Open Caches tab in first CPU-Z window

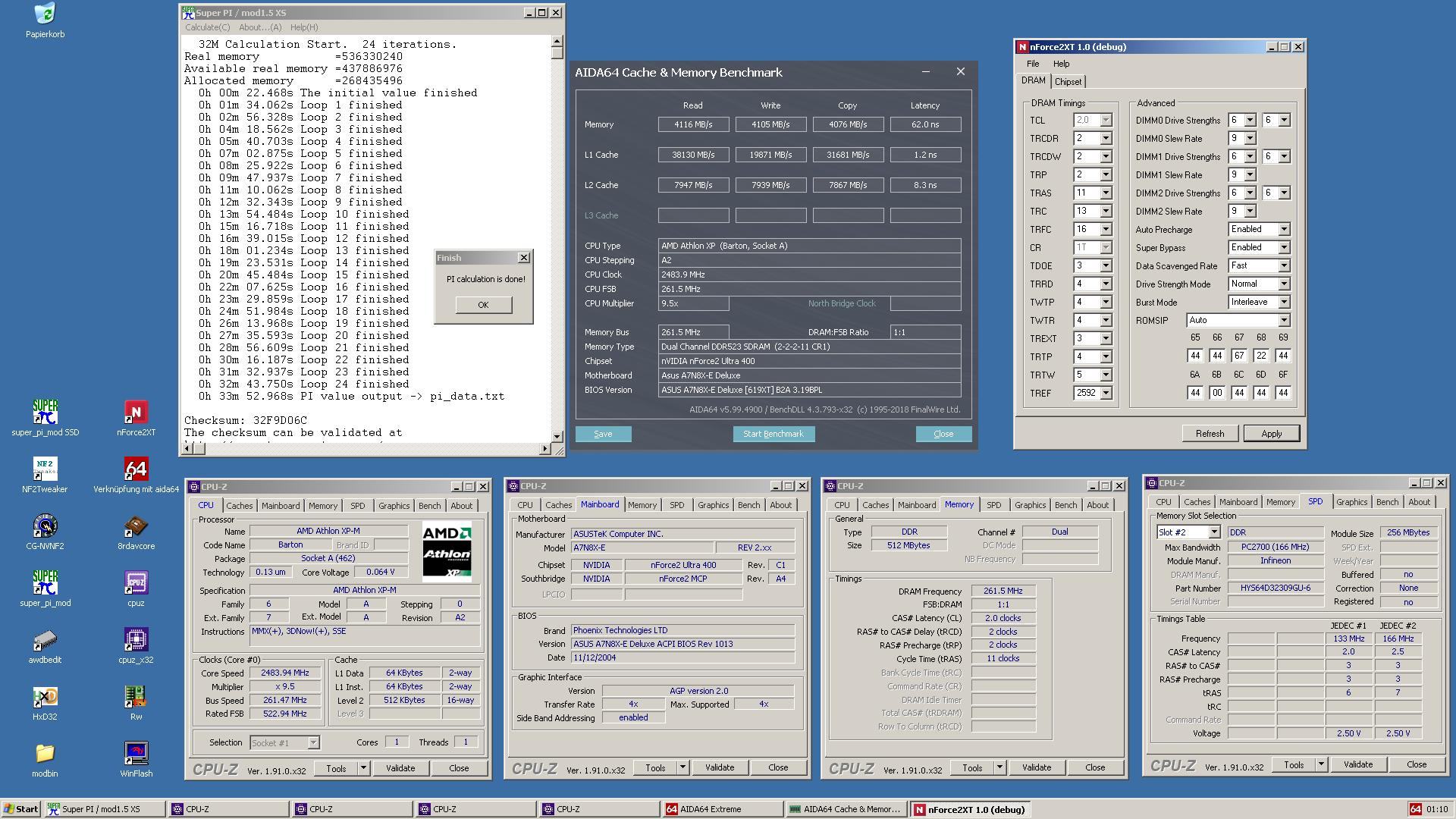coord(239,506)
